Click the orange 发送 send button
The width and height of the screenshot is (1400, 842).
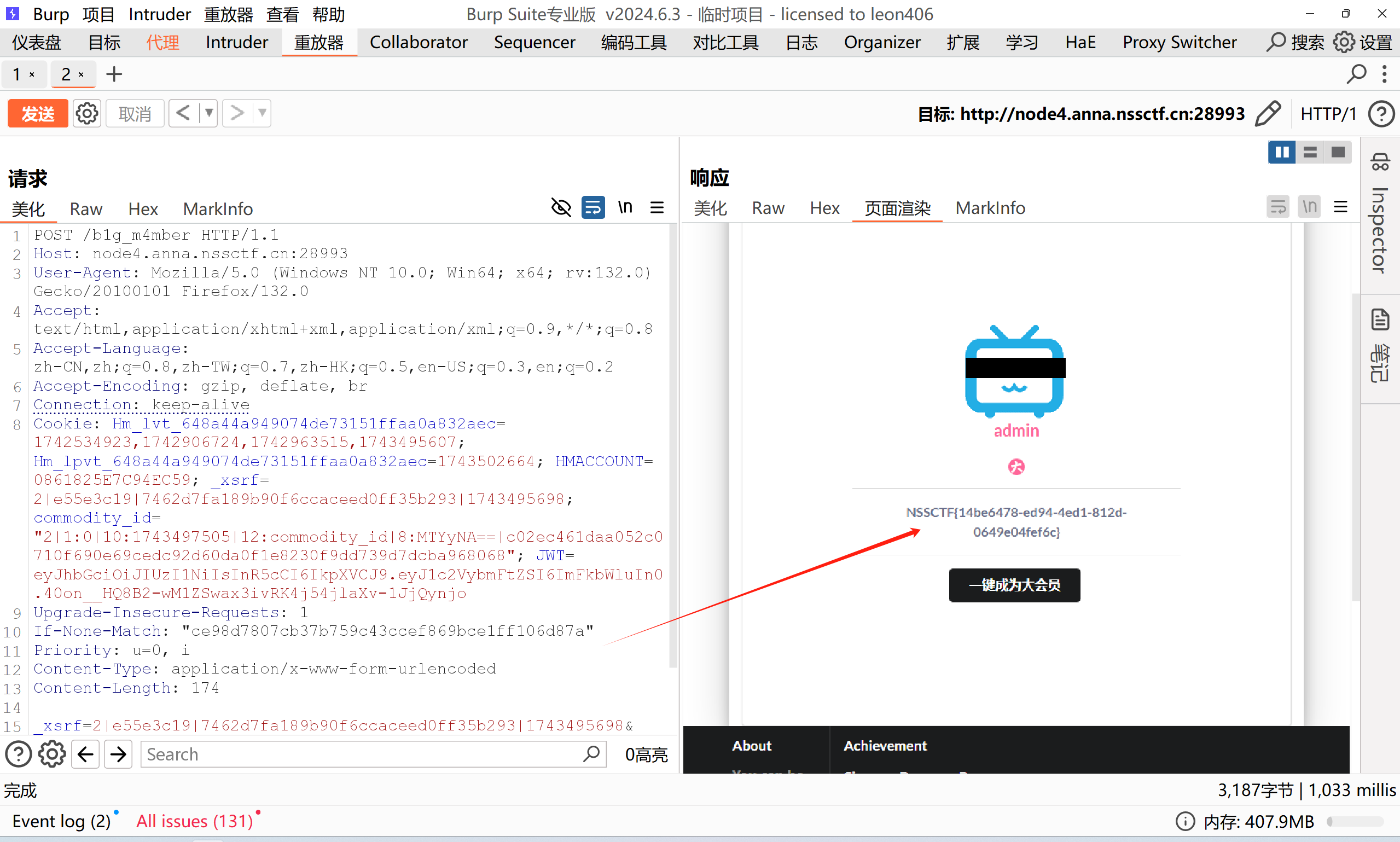37,113
